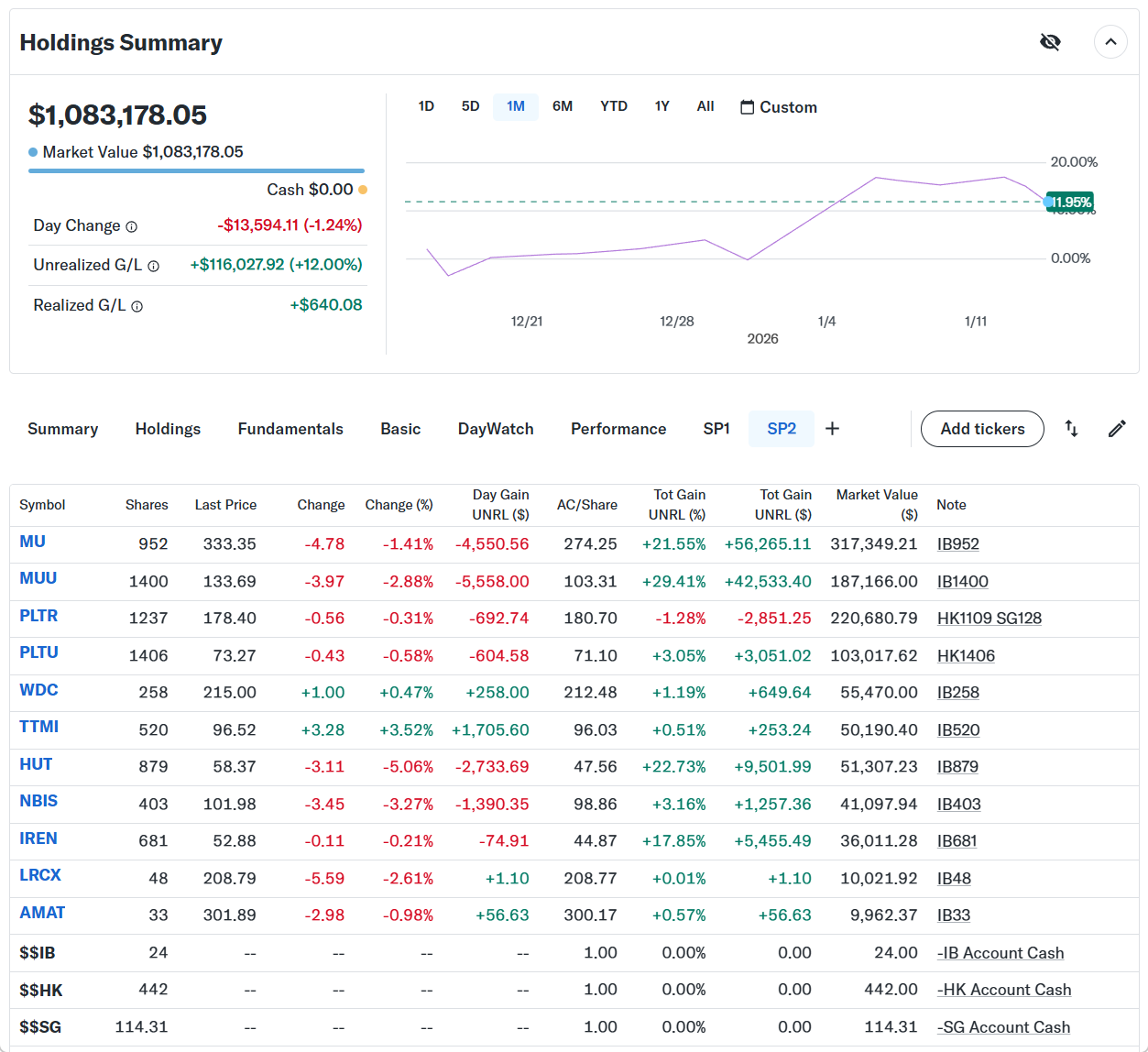This screenshot has height=1052, width=1148.
Task: Open the Custom date range calendar
Action: pos(778,107)
